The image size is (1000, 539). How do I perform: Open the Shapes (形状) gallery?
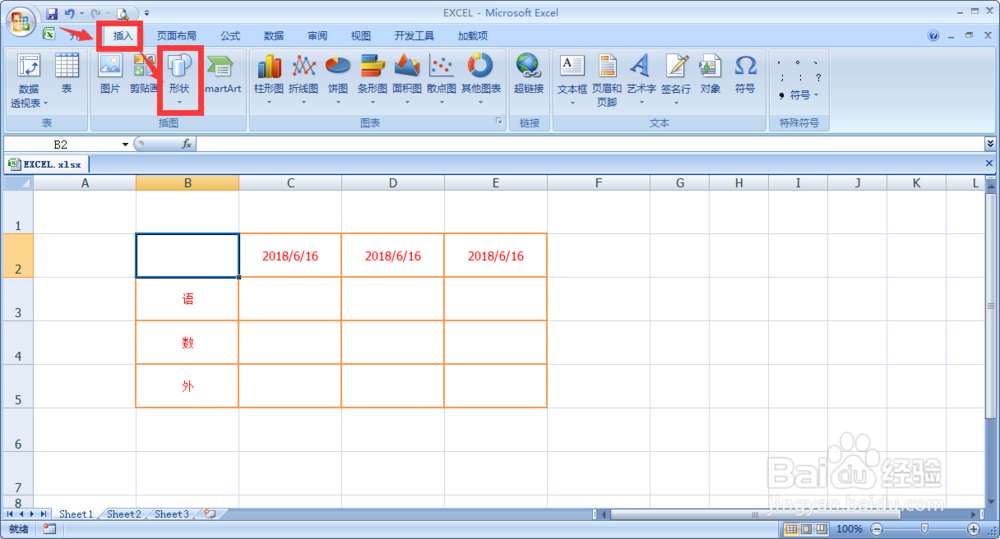tap(180, 80)
